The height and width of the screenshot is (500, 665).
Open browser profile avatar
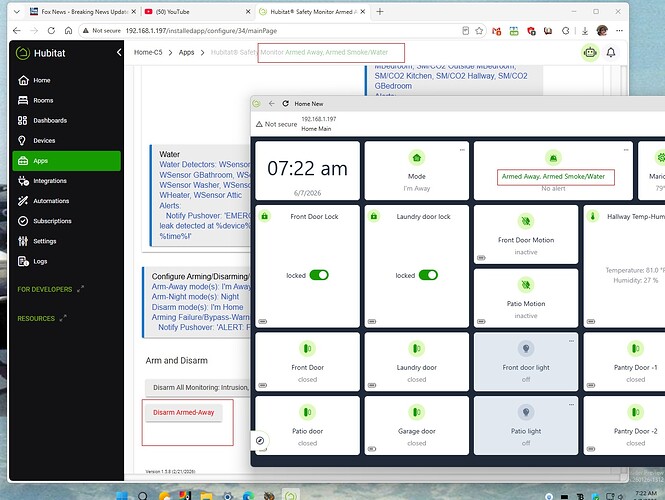[x=602, y=31]
